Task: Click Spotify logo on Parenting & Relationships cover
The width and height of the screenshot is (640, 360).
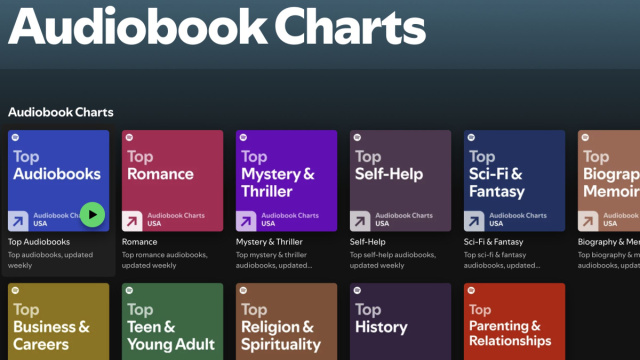Action: tap(471, 291)
